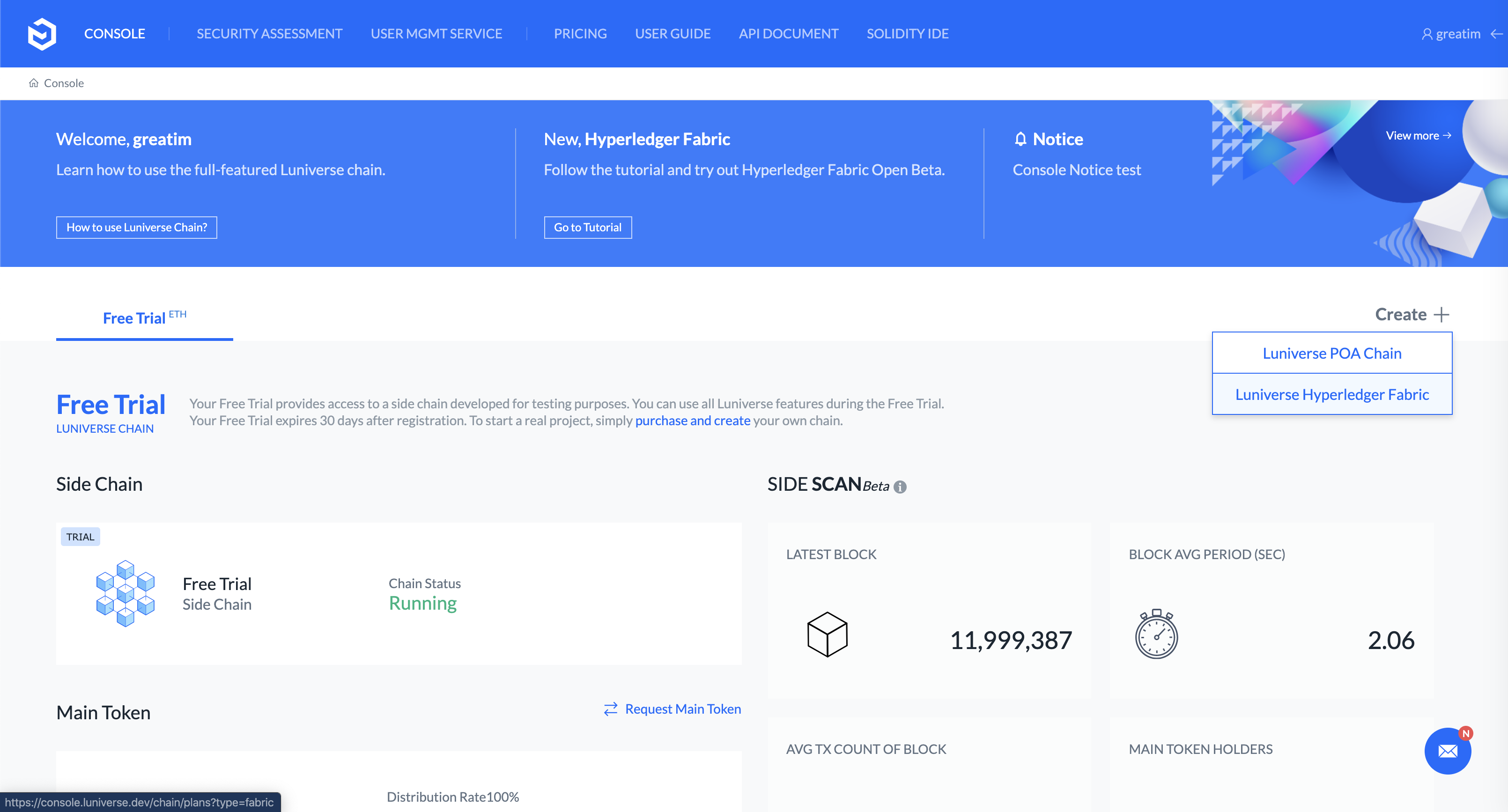Screen dimensions: 1508x812
Task: Switch to the Free Trial ETH tab
Action: tap(144, 318)
